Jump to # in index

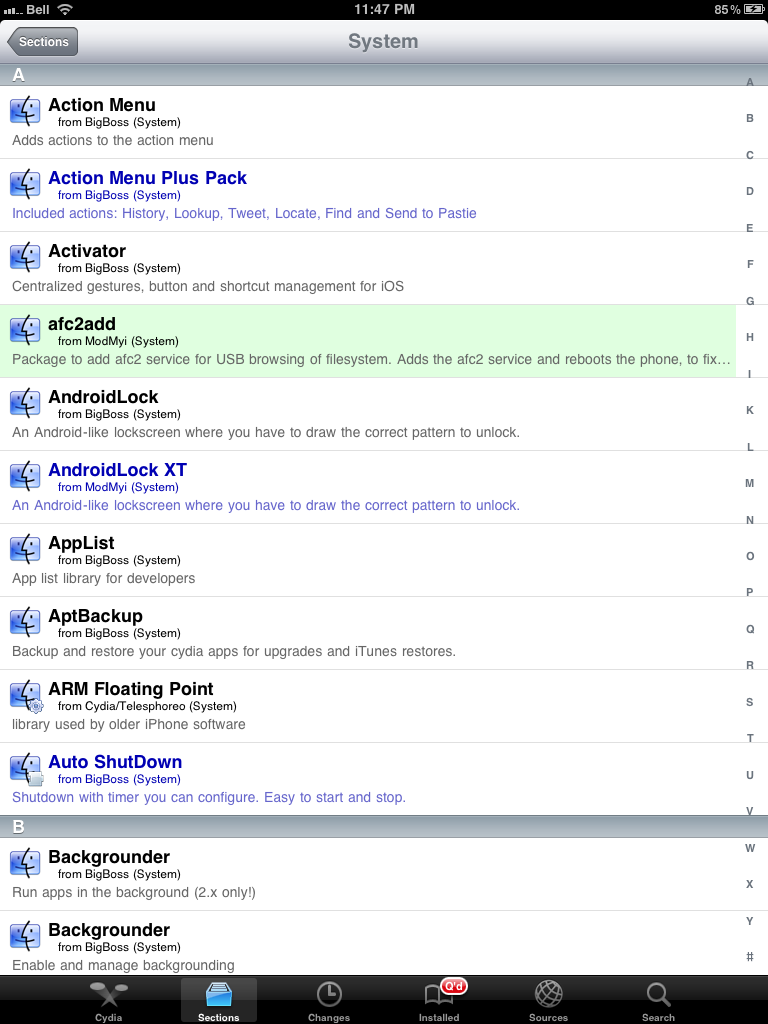[x=750, y=957]
